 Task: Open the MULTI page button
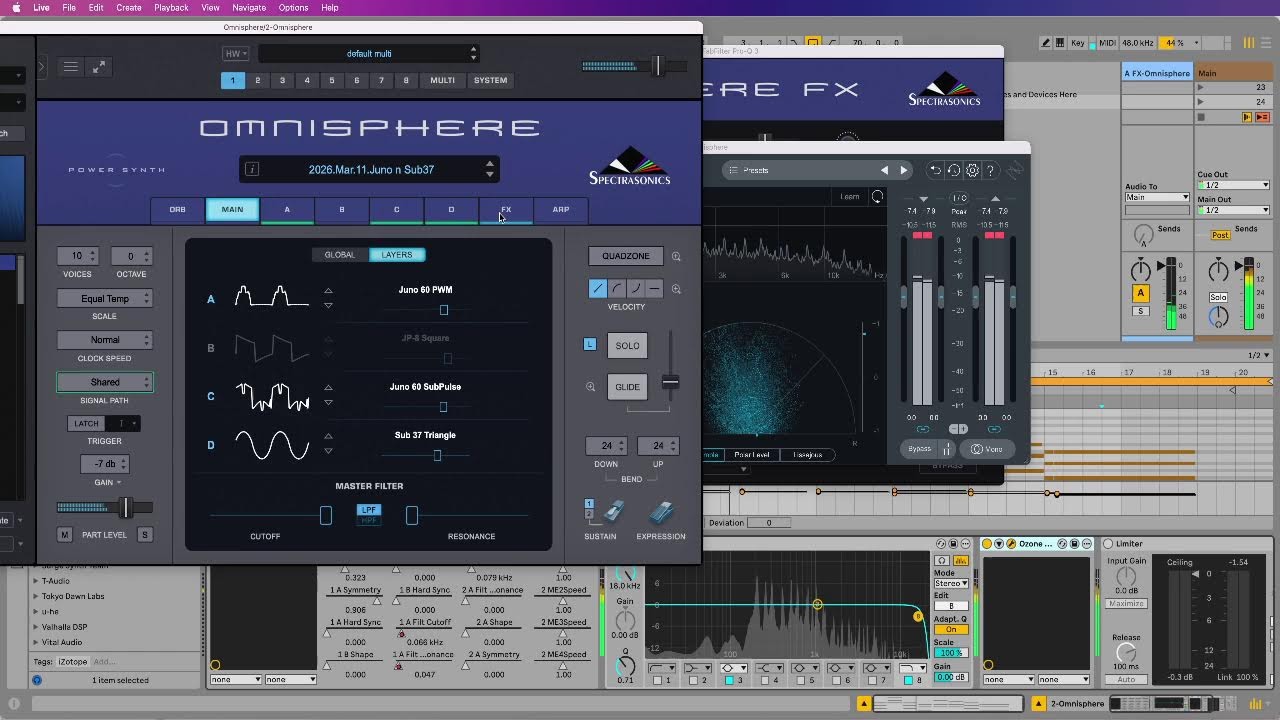coord(442,80)
